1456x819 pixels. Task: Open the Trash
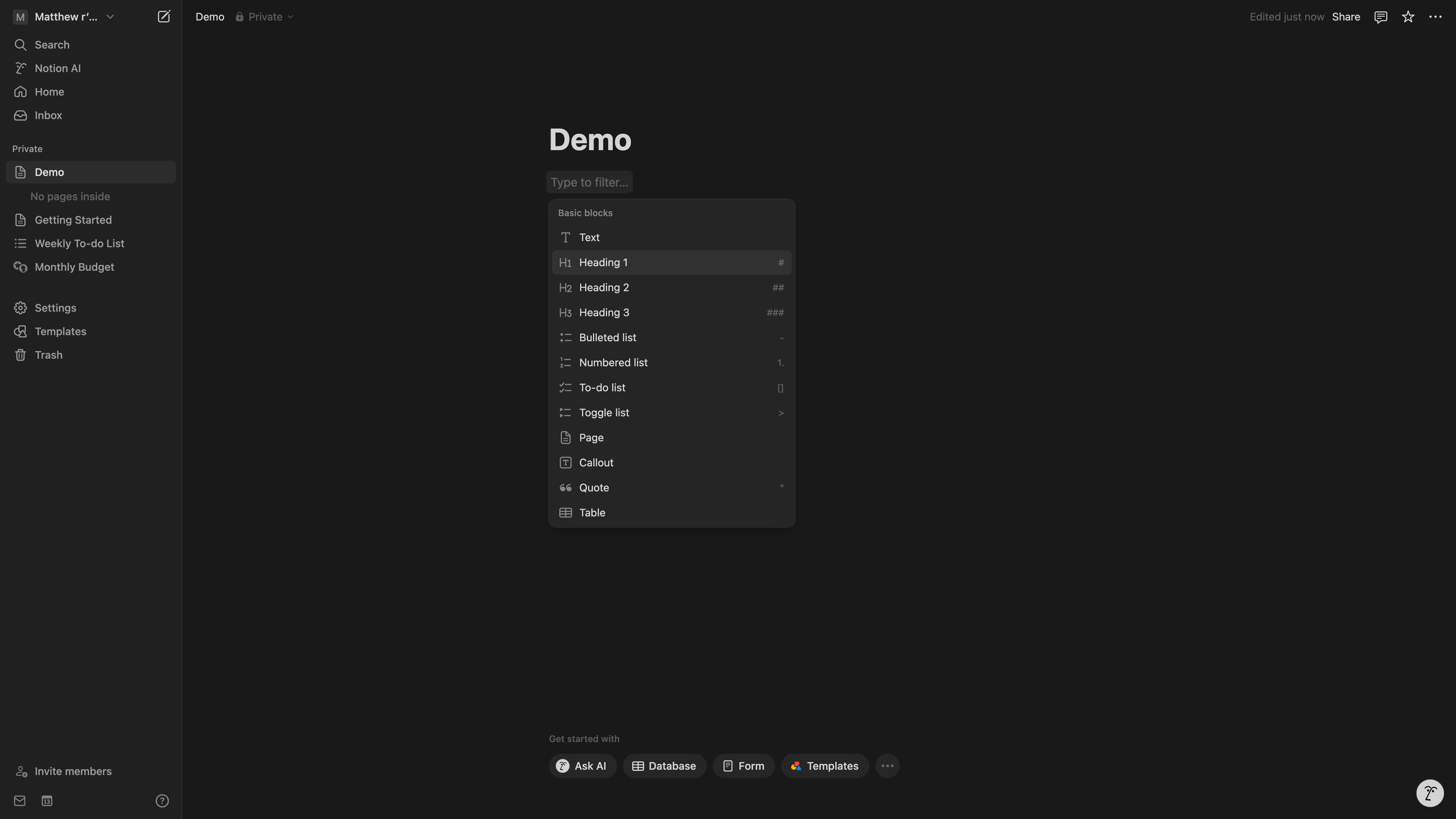coord(91,355)
